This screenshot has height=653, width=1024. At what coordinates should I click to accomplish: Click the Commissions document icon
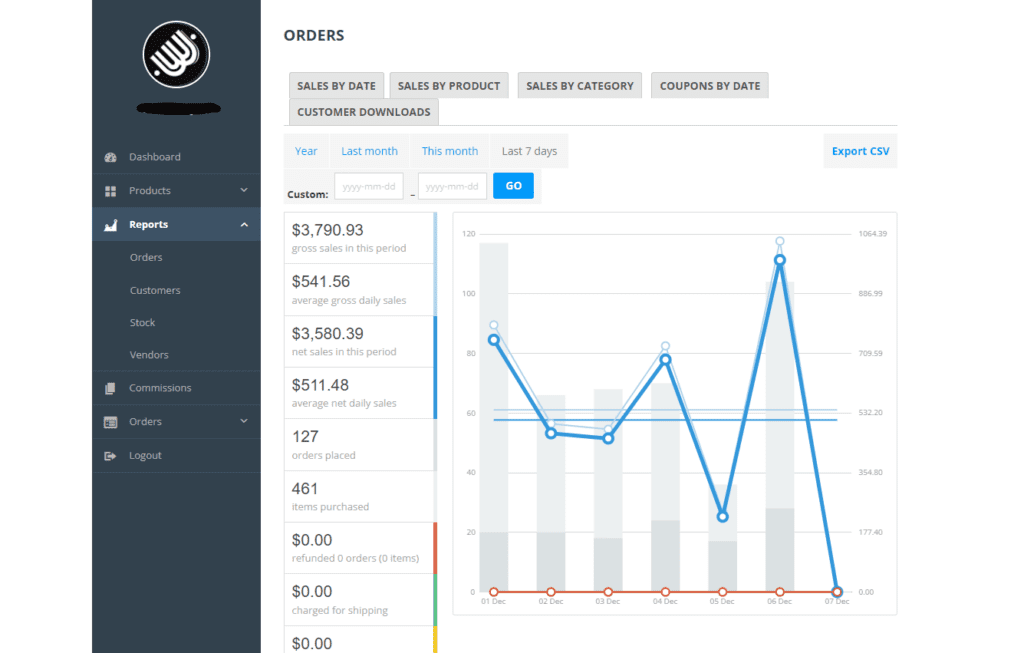tap(110, 388)
